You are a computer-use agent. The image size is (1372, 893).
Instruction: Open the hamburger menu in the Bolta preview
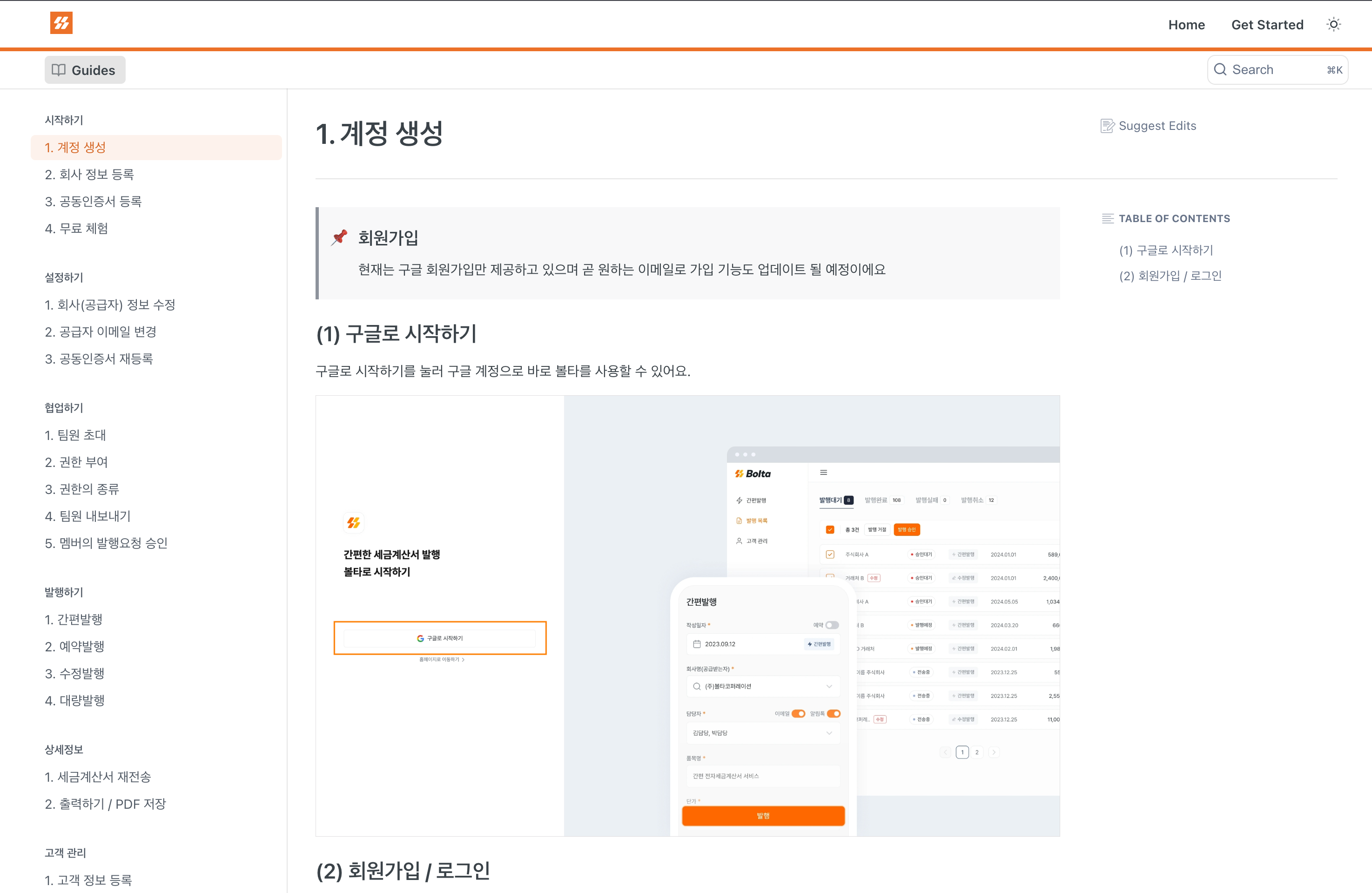pos(824,472)
